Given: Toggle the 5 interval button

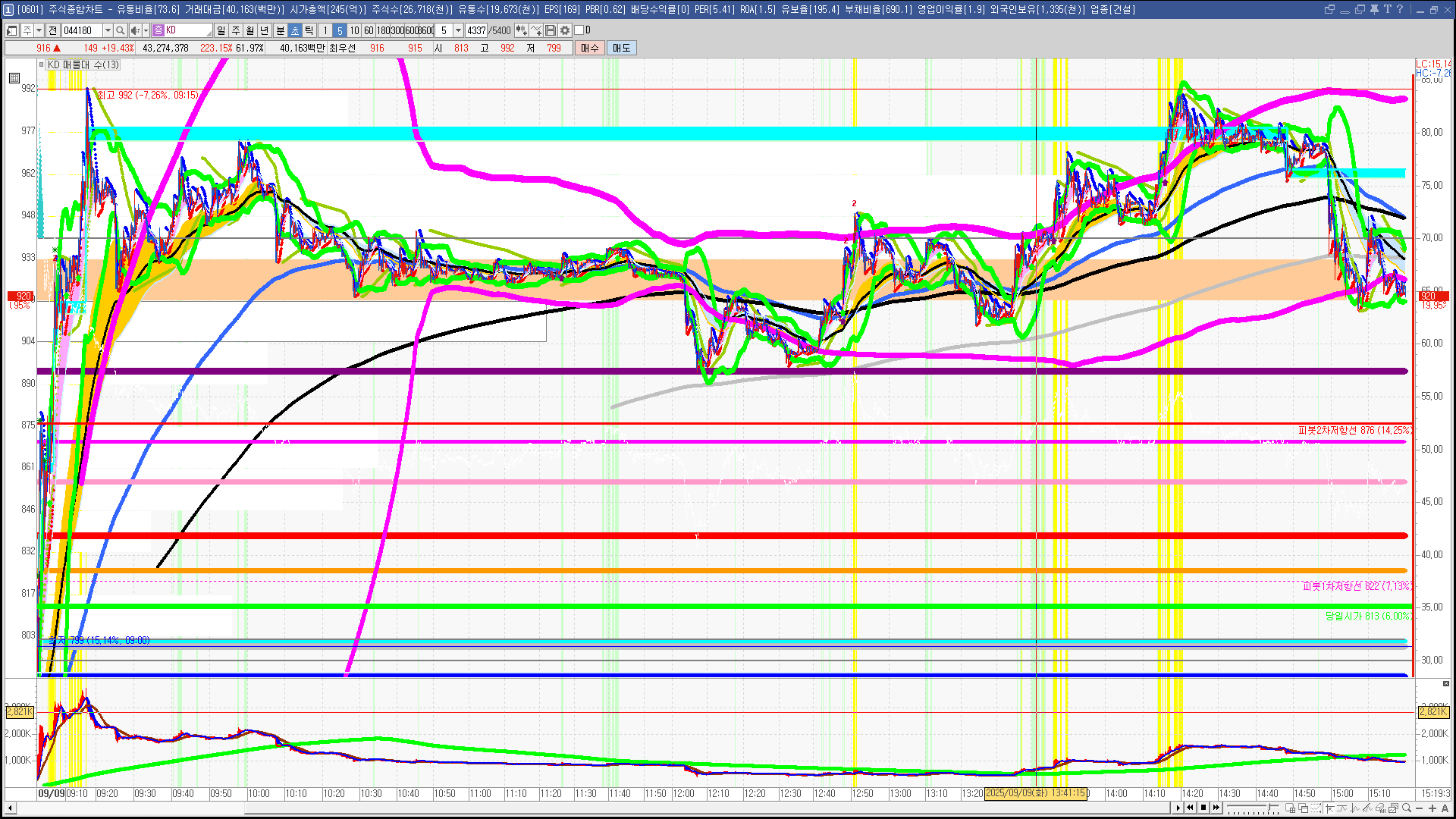Looking at the screenshot, I should pos(340,30).
